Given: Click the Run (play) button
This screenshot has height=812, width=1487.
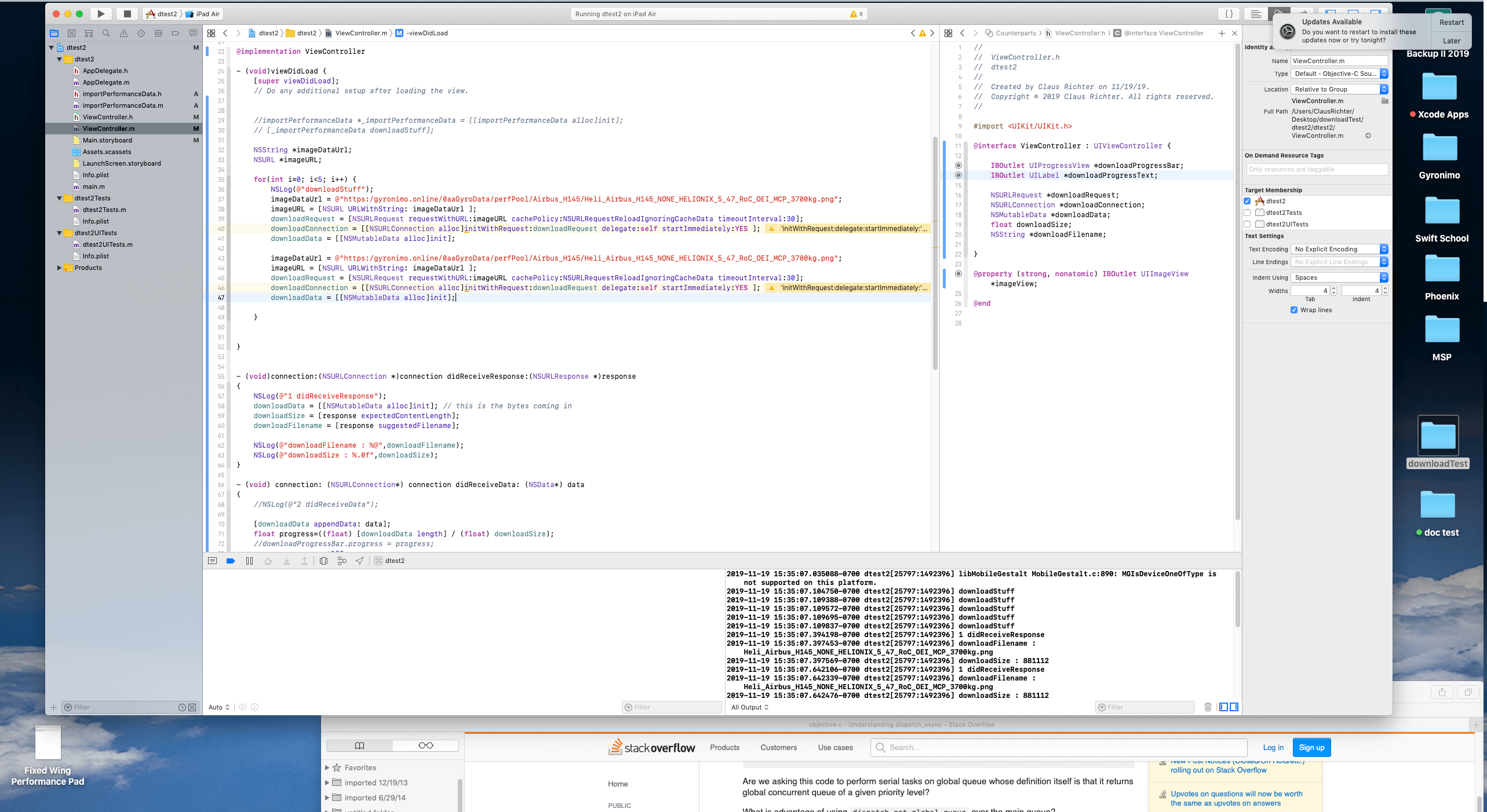Looking at the screenshot, I should pos(101,14).
